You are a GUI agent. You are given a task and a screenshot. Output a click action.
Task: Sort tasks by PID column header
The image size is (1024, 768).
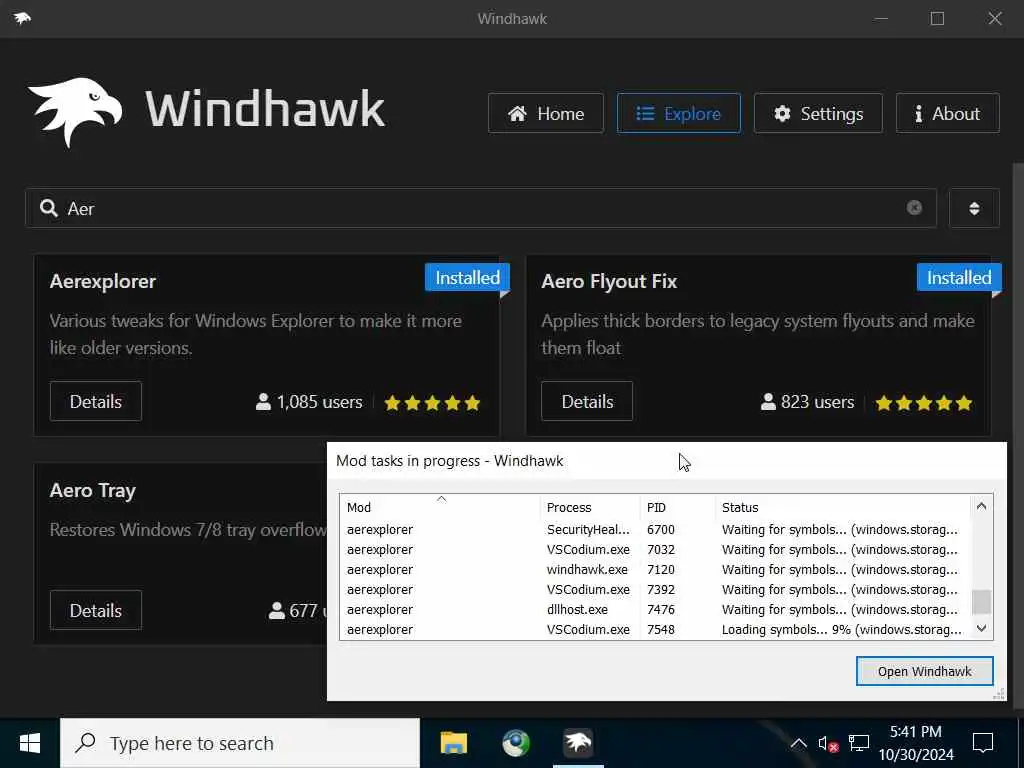coord(677,507)
